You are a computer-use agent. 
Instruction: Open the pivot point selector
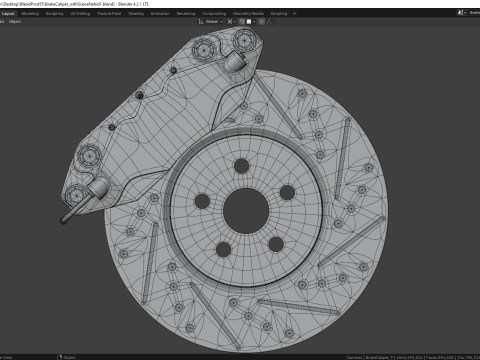click(x=231, y=21)
